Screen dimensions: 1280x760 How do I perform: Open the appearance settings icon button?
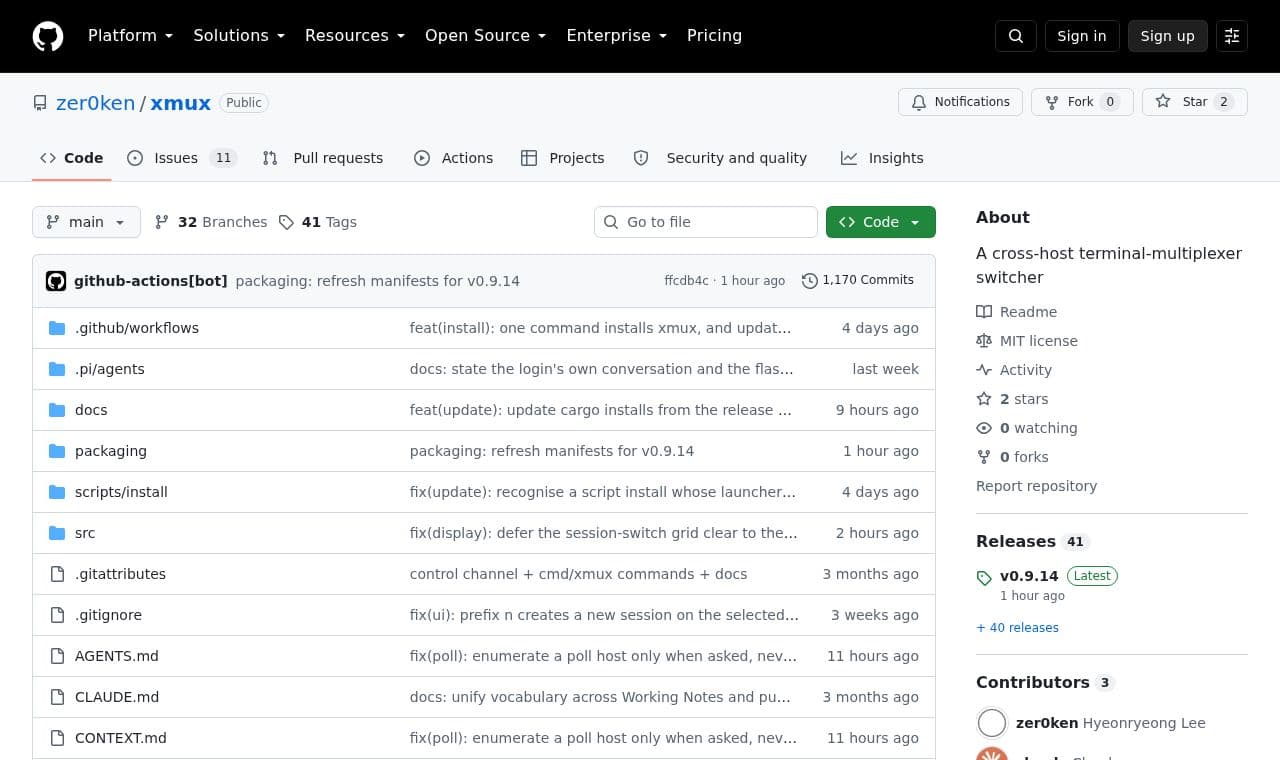[1232, 36]
